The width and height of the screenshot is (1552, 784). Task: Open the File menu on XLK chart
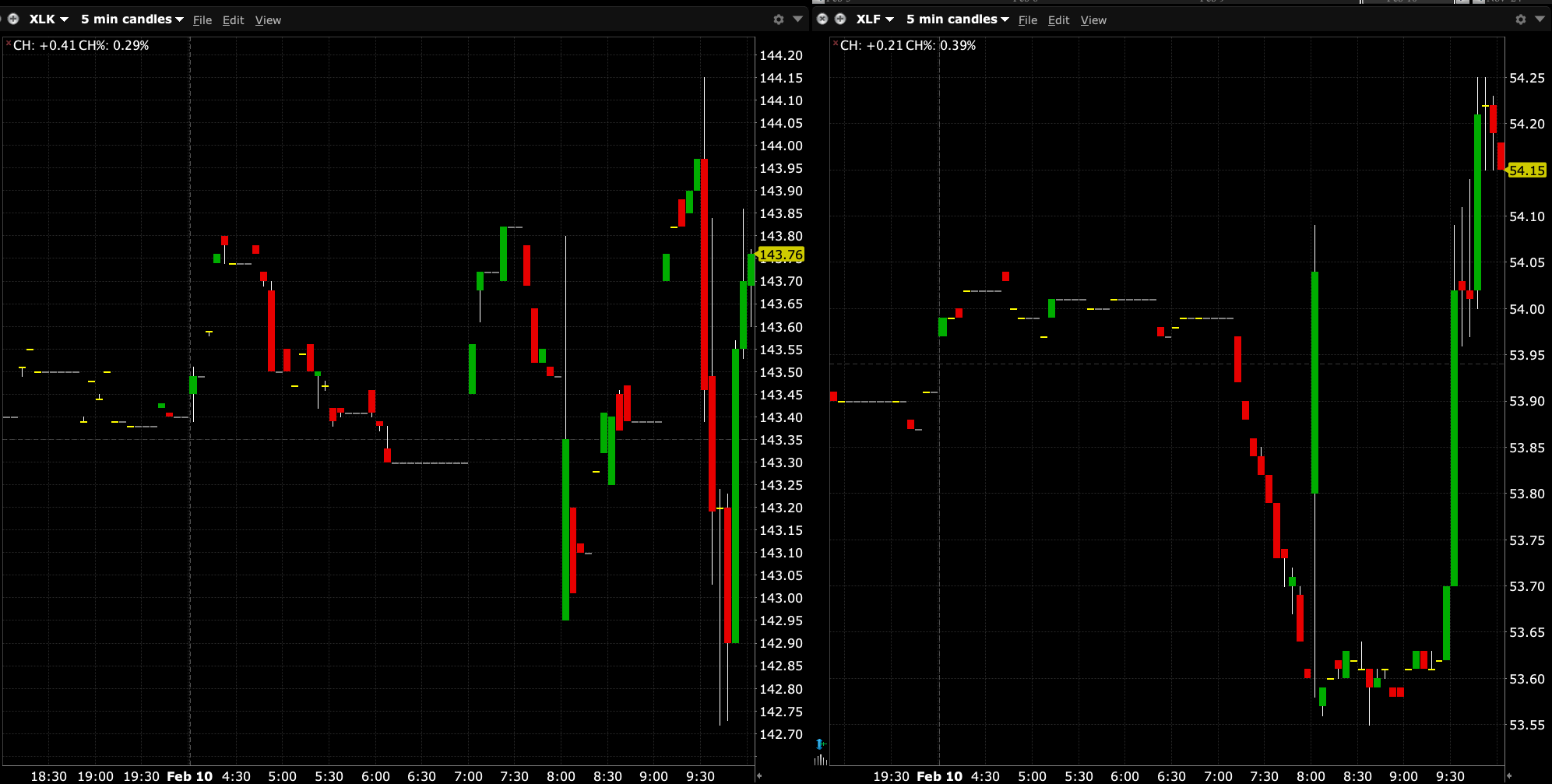tap(202, 20)
